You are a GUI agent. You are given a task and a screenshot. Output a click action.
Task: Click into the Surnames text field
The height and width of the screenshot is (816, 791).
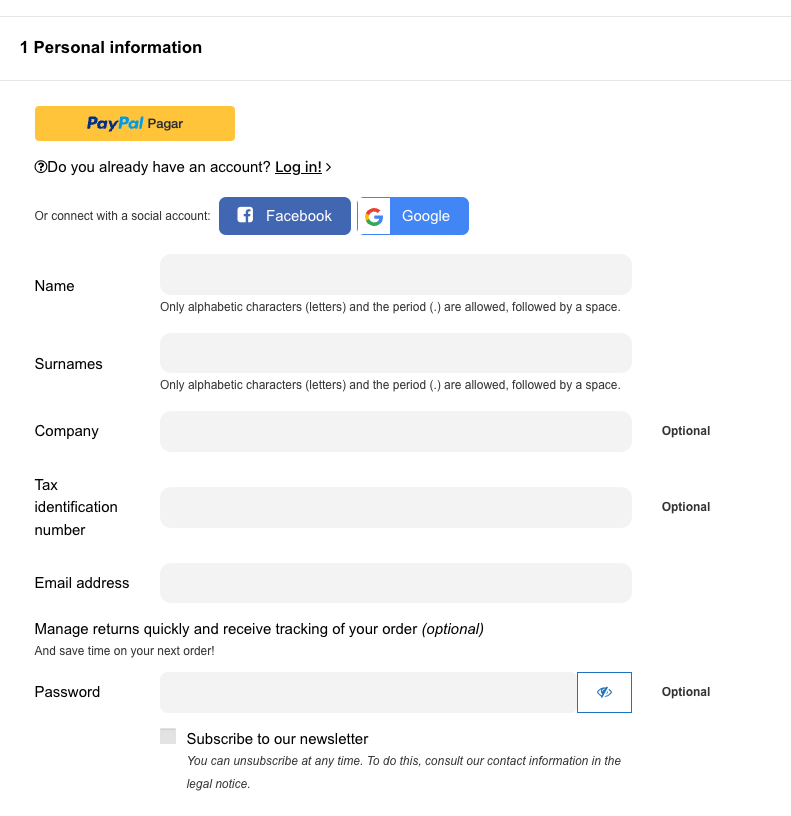(395, 353)
